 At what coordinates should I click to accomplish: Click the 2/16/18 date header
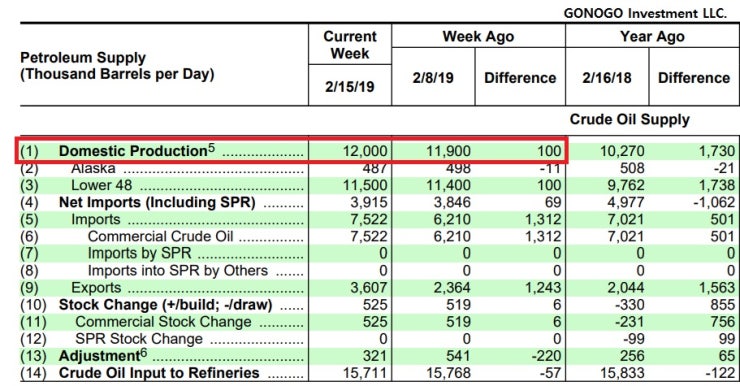coord(606,77)
